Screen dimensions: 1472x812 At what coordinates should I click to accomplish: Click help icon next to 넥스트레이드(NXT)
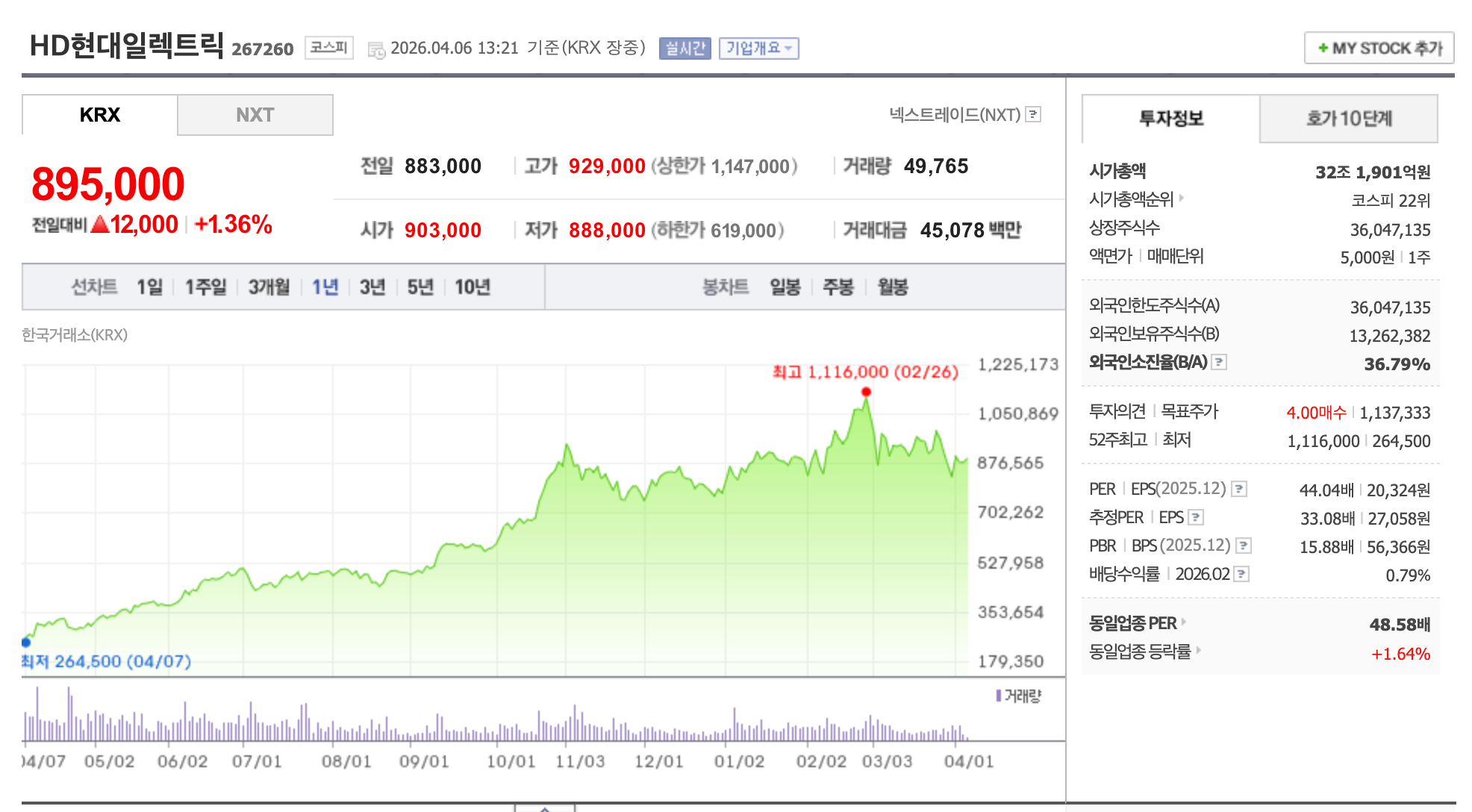click(1033, 114)
